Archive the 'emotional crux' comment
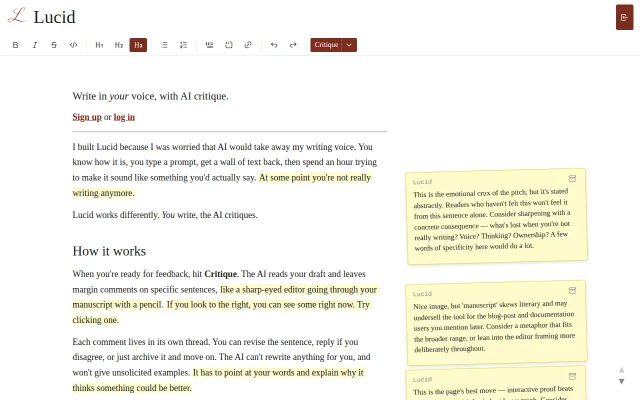The height and width of the screenshot is (400, 640). pos(572,178)
